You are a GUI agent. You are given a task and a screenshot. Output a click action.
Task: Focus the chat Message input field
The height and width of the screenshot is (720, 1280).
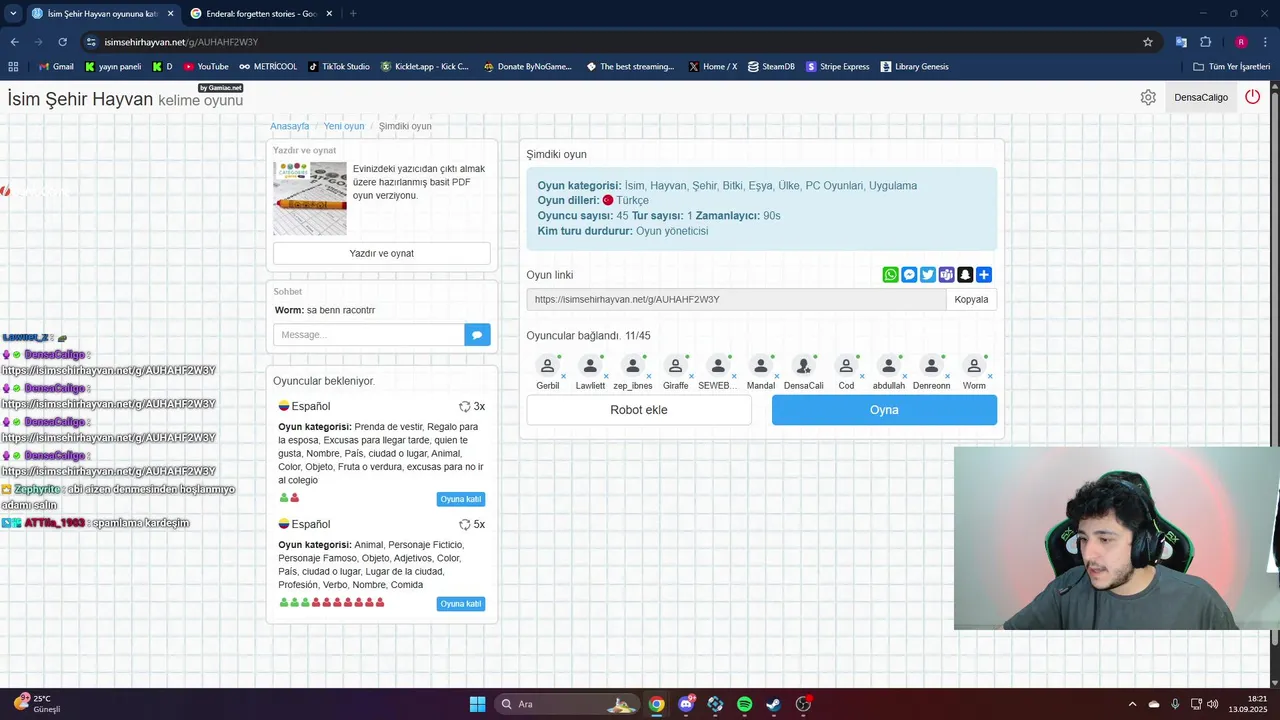[x=369, y=335]
